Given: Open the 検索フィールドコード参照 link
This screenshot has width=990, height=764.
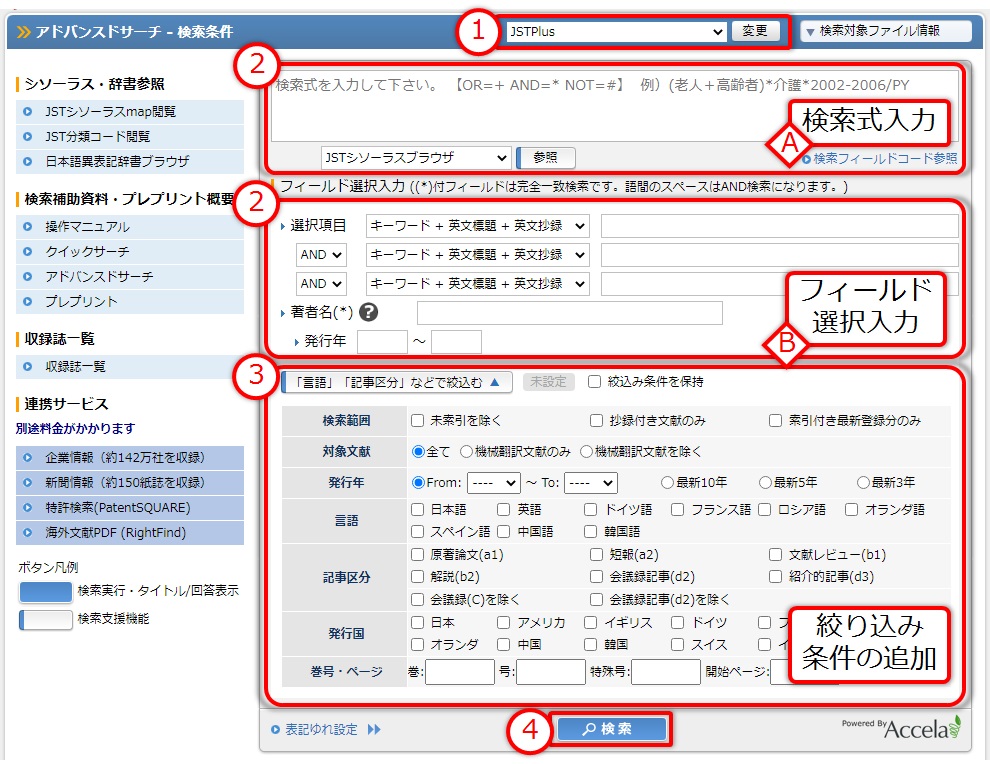Looking at the screenshot, I should click(884, 158).
